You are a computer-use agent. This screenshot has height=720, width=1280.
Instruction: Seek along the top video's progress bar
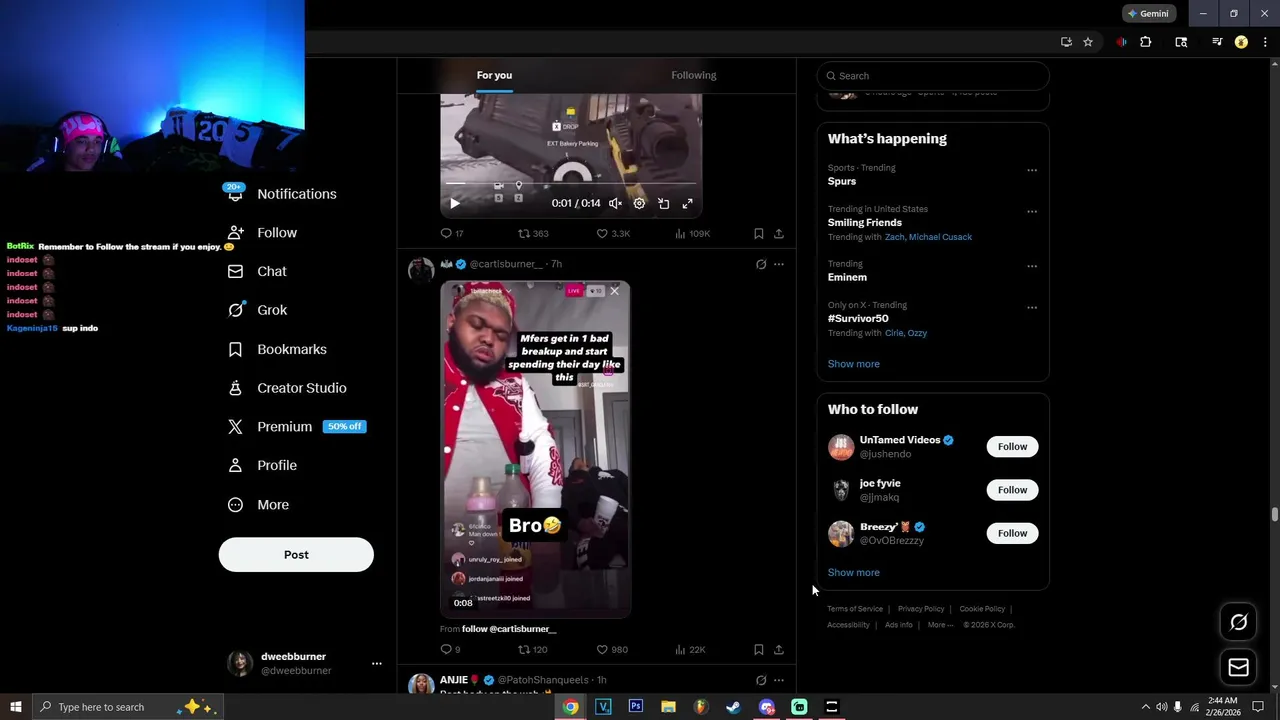[x=571, y=185]
